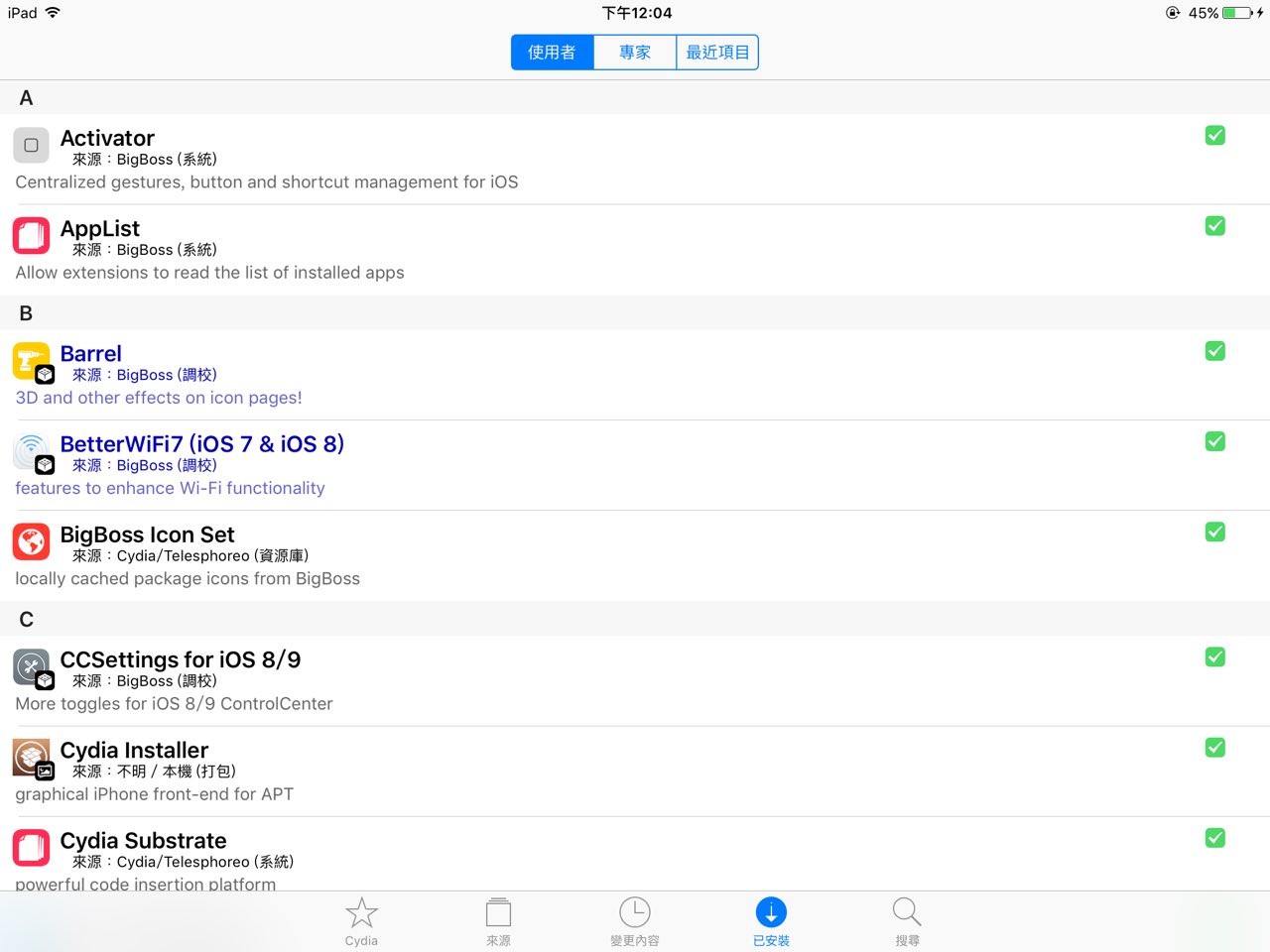The height and width of the screenshot is (952, 1270).
Task: Select the 使用者 segment
Action: 552,53
